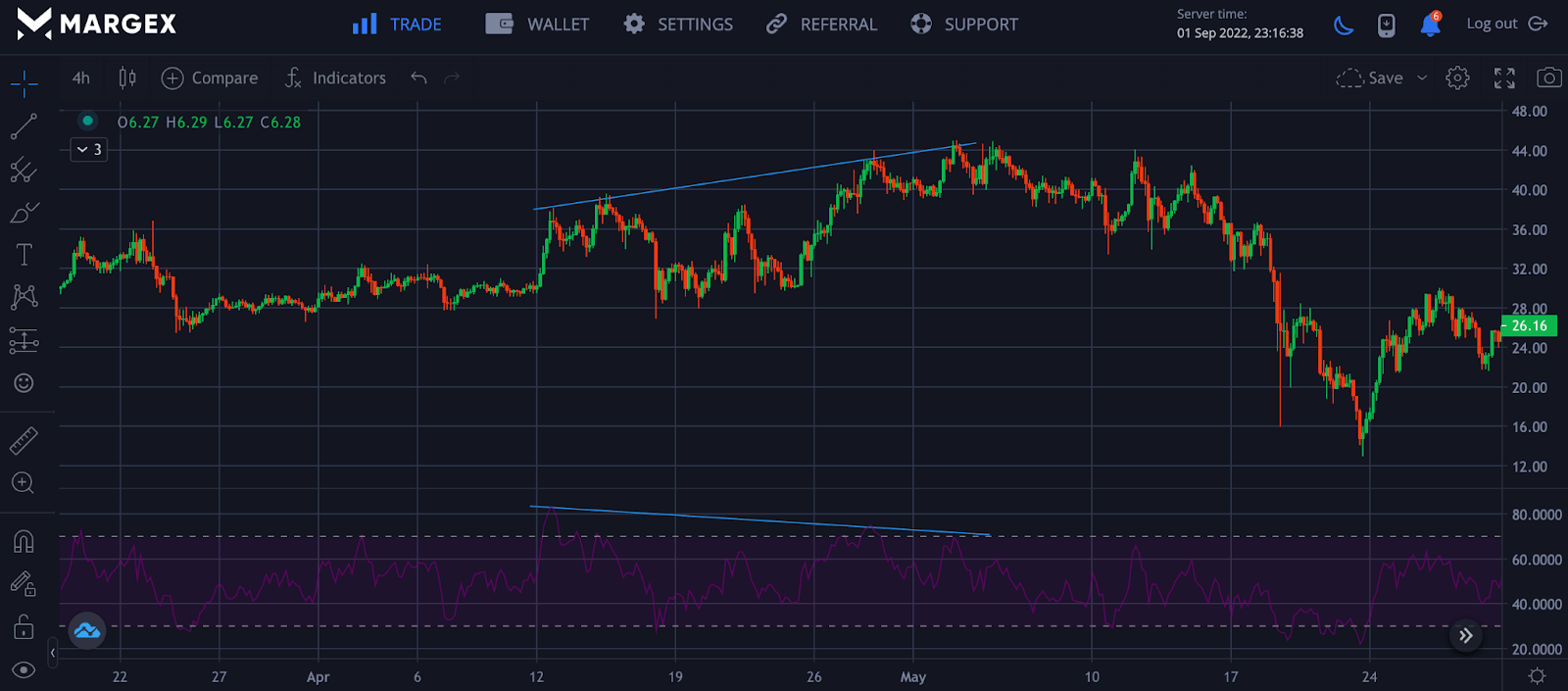Click the Indicators button
1568x691 pixels.
335,78
